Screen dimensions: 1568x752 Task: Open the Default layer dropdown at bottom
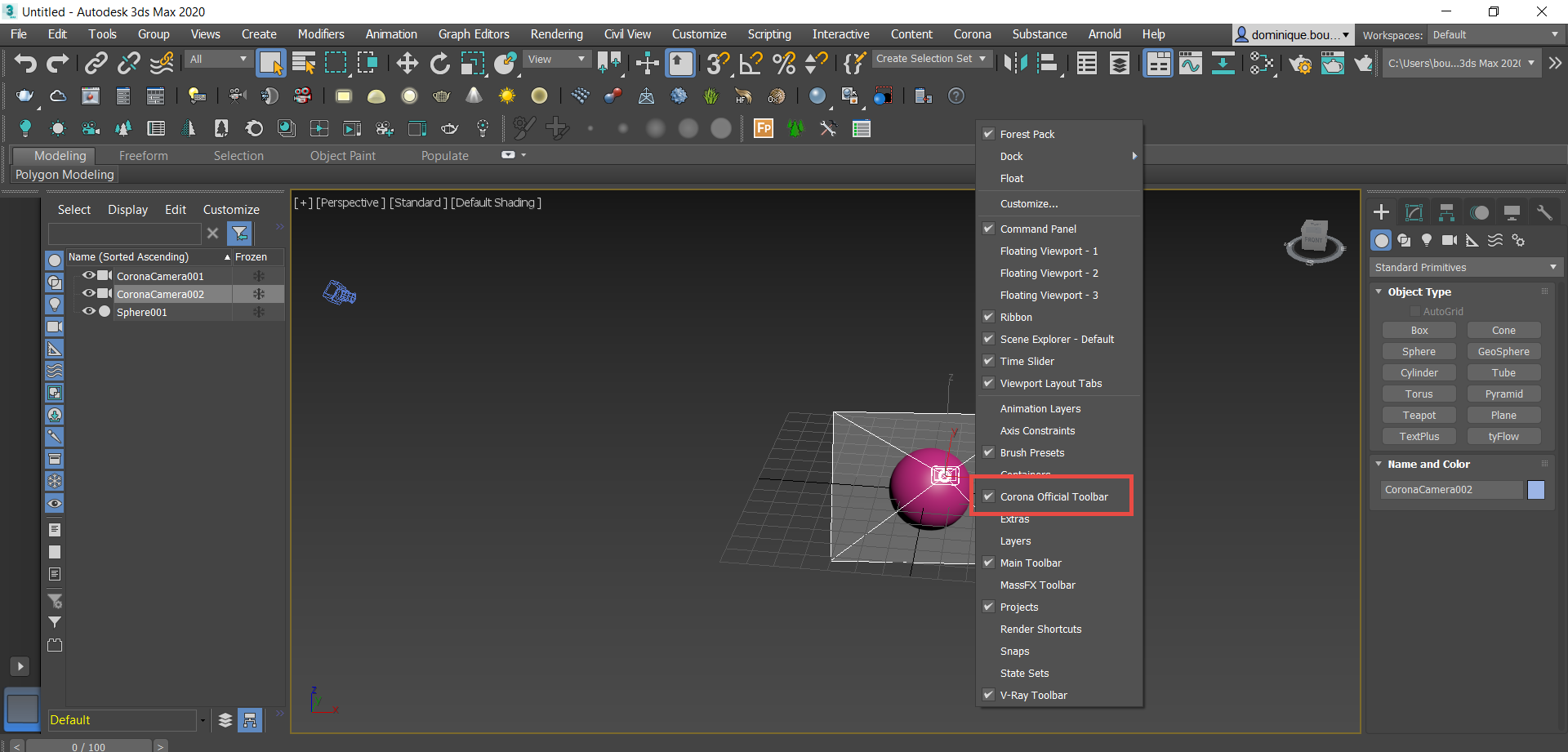pyautogui.click(x=203, y=720)
